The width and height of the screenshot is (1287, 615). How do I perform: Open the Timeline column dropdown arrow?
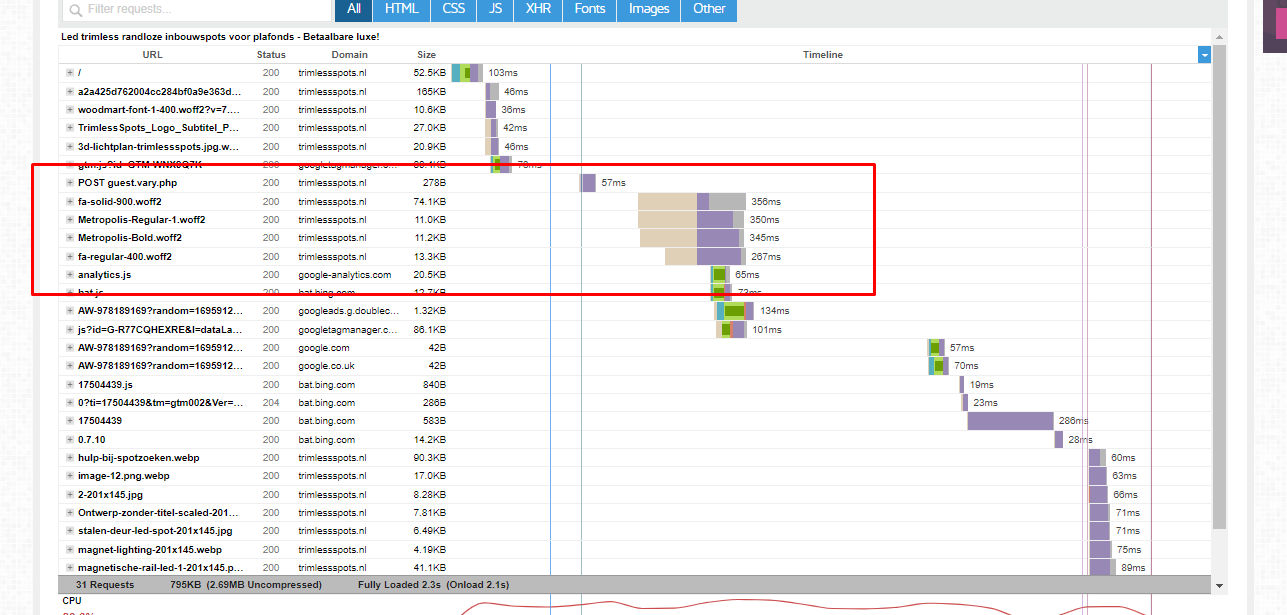pyautogui.click(x=1204, y=55)
